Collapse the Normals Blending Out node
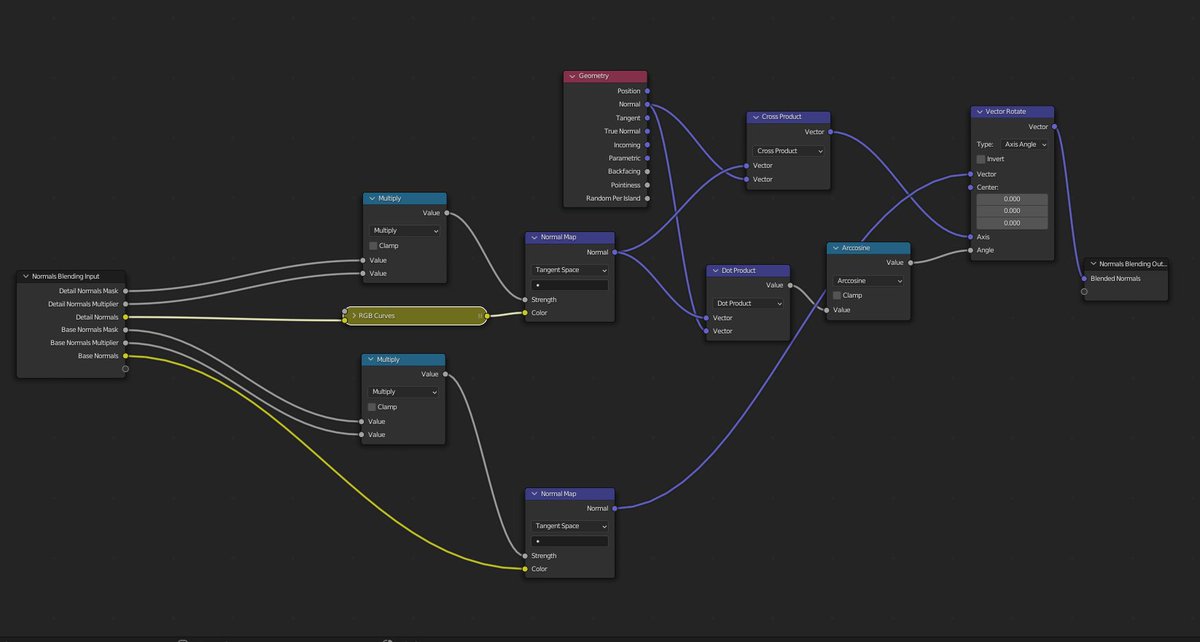The width and height of the screenshot is (1200, 642). 1093,264
